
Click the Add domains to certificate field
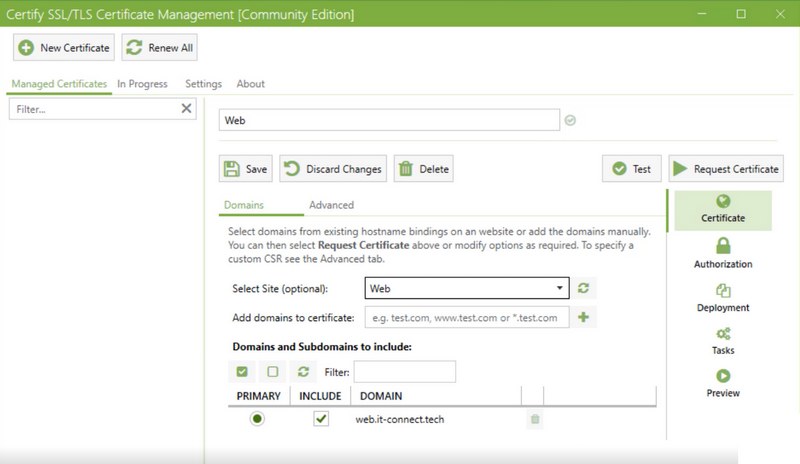[466, 317]
